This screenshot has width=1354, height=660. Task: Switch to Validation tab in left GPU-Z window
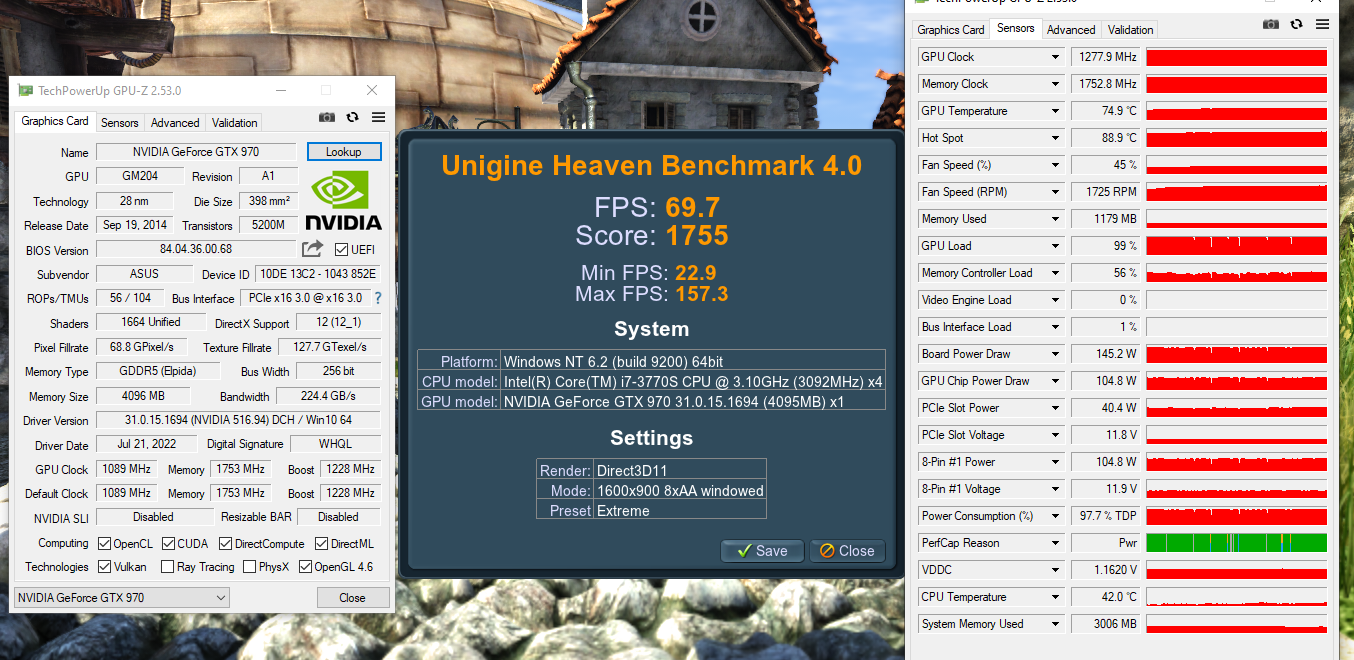(235, 123)
